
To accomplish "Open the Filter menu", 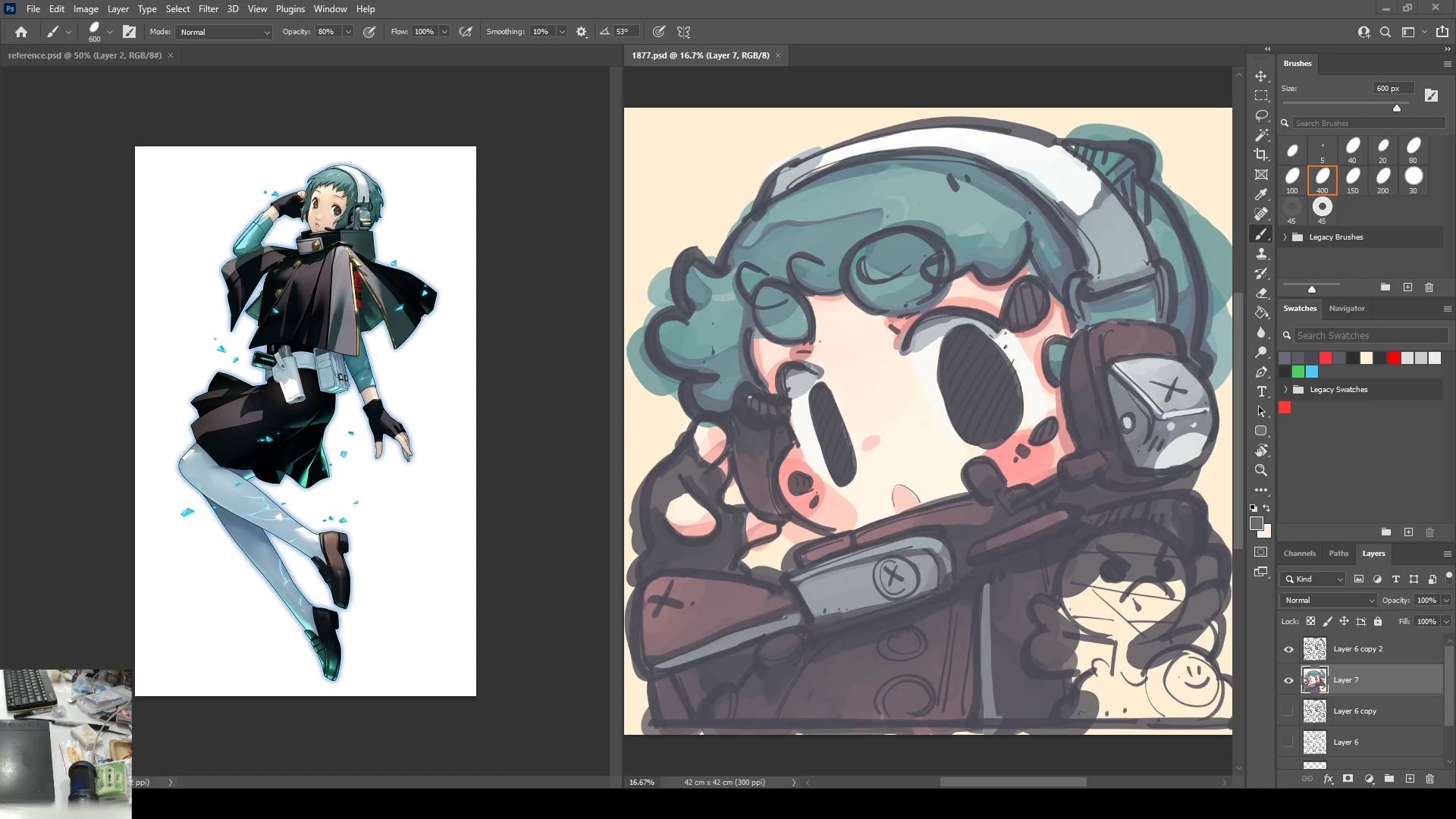I will tap(208, 9).
